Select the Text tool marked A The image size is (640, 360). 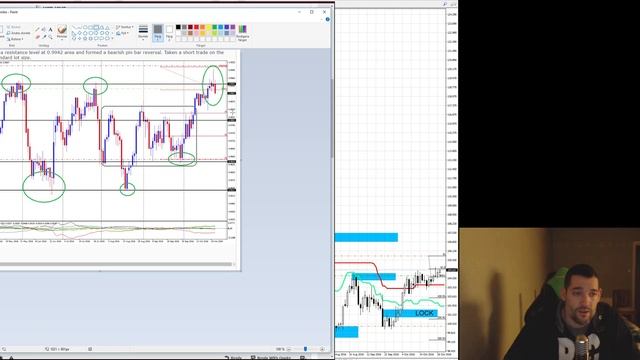click(51, 29)
